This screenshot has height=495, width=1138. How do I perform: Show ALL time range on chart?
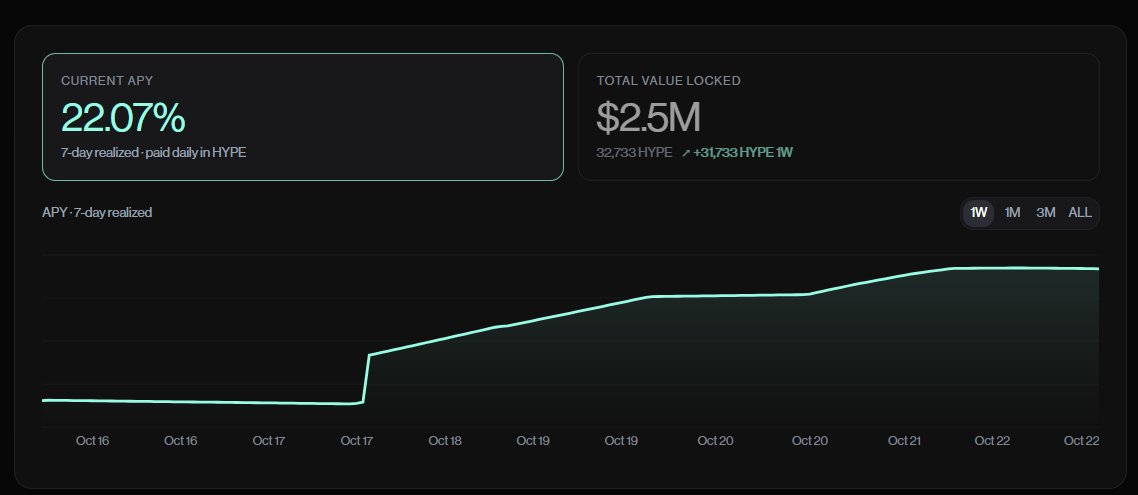coord(1079,213)
